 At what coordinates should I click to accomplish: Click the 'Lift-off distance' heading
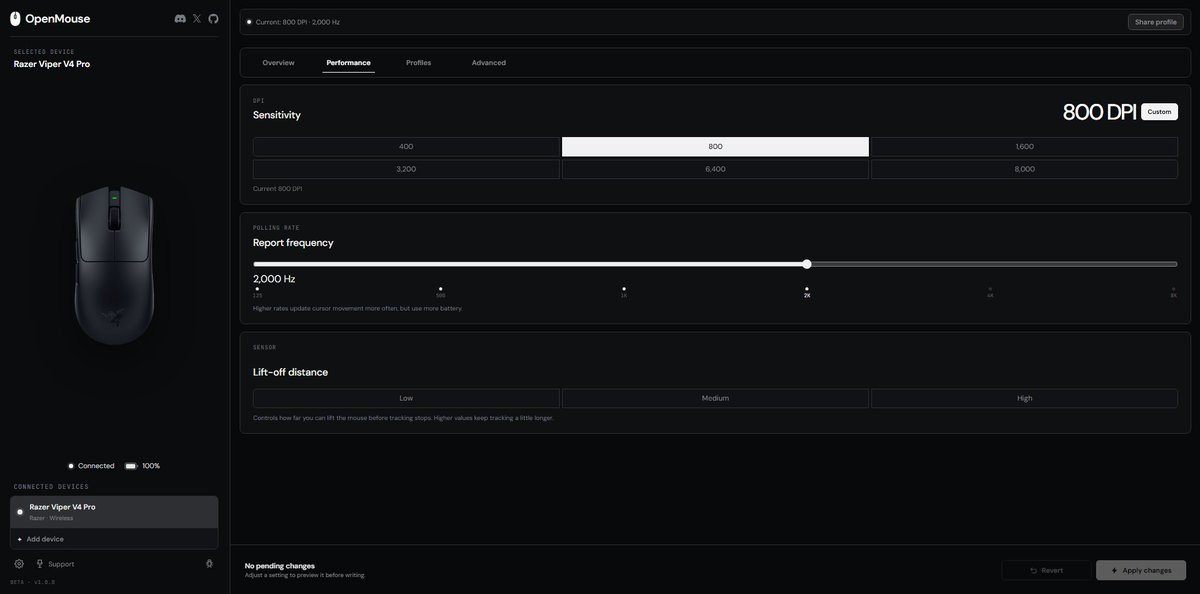pyautogui.click(x=290, y=372)
